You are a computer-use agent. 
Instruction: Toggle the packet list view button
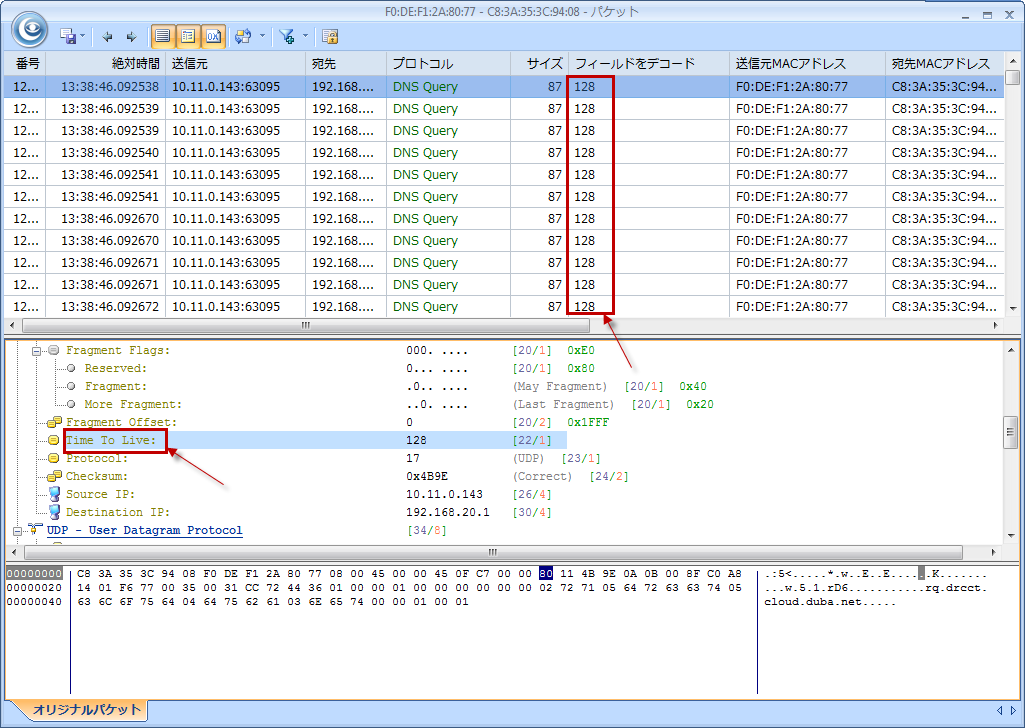[x=163, y=37]
